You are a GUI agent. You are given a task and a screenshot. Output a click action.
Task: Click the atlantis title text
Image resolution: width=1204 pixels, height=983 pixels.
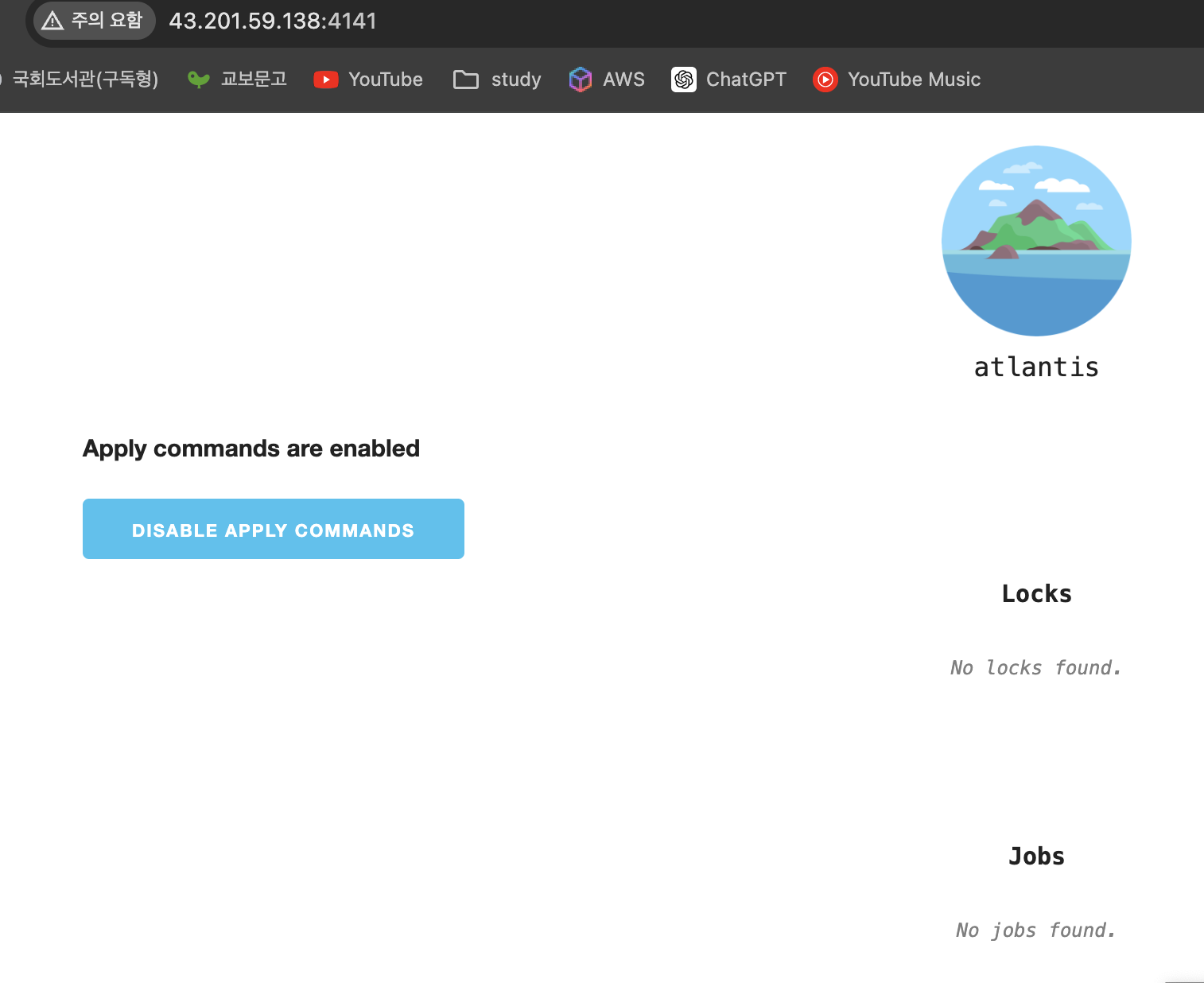click(1036, 367)
